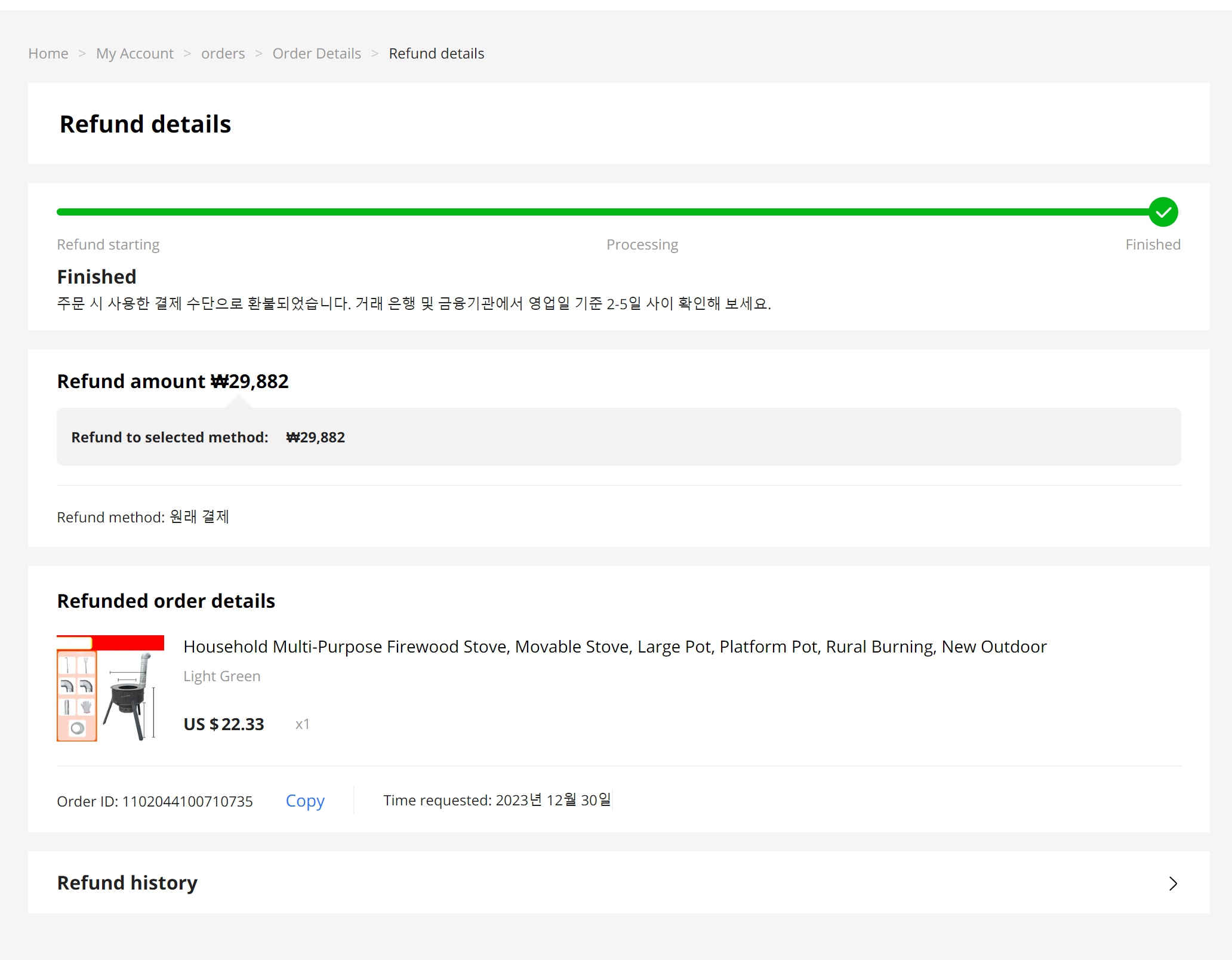This screenshot has width=1232, height=960.
Task: Click the Light Green variant label
Action: [x=221, y=676]
